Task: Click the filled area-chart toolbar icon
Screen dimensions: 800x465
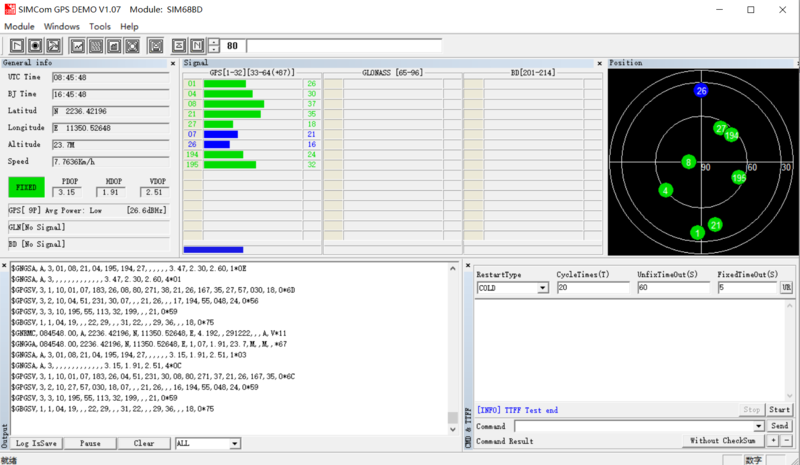Action: point(114,46)
